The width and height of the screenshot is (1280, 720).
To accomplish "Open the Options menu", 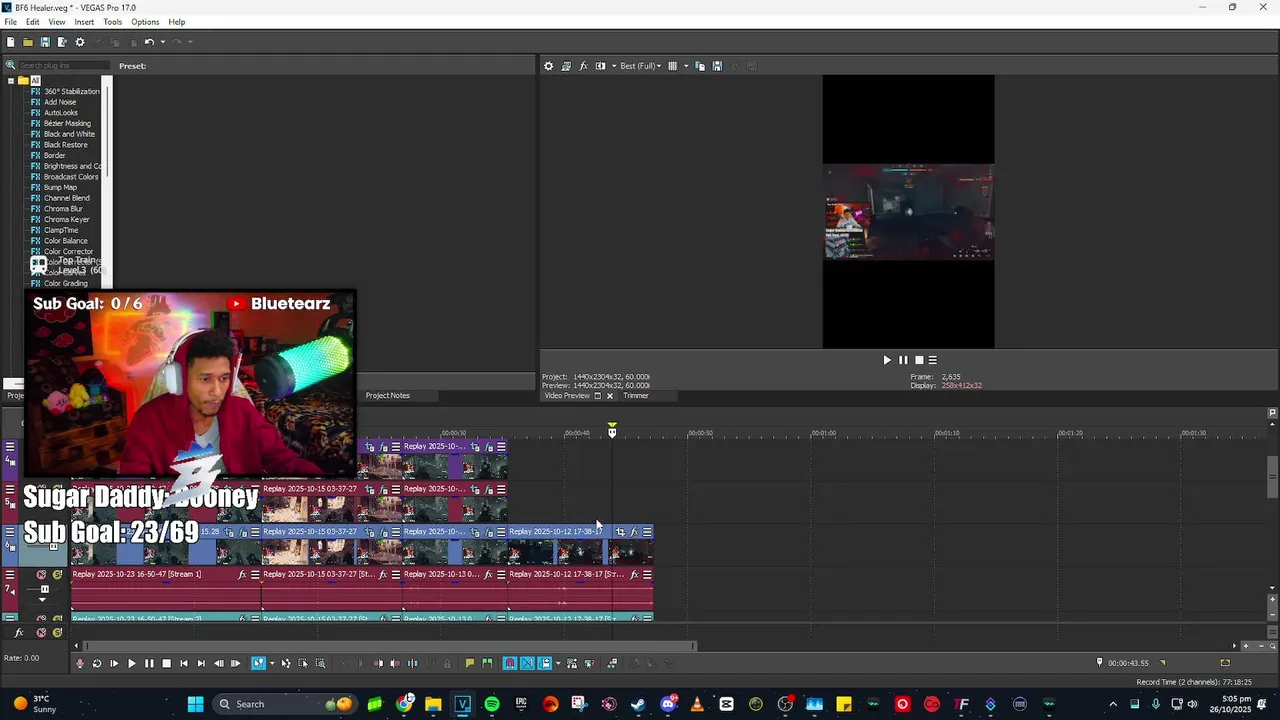I will (145, 22).
